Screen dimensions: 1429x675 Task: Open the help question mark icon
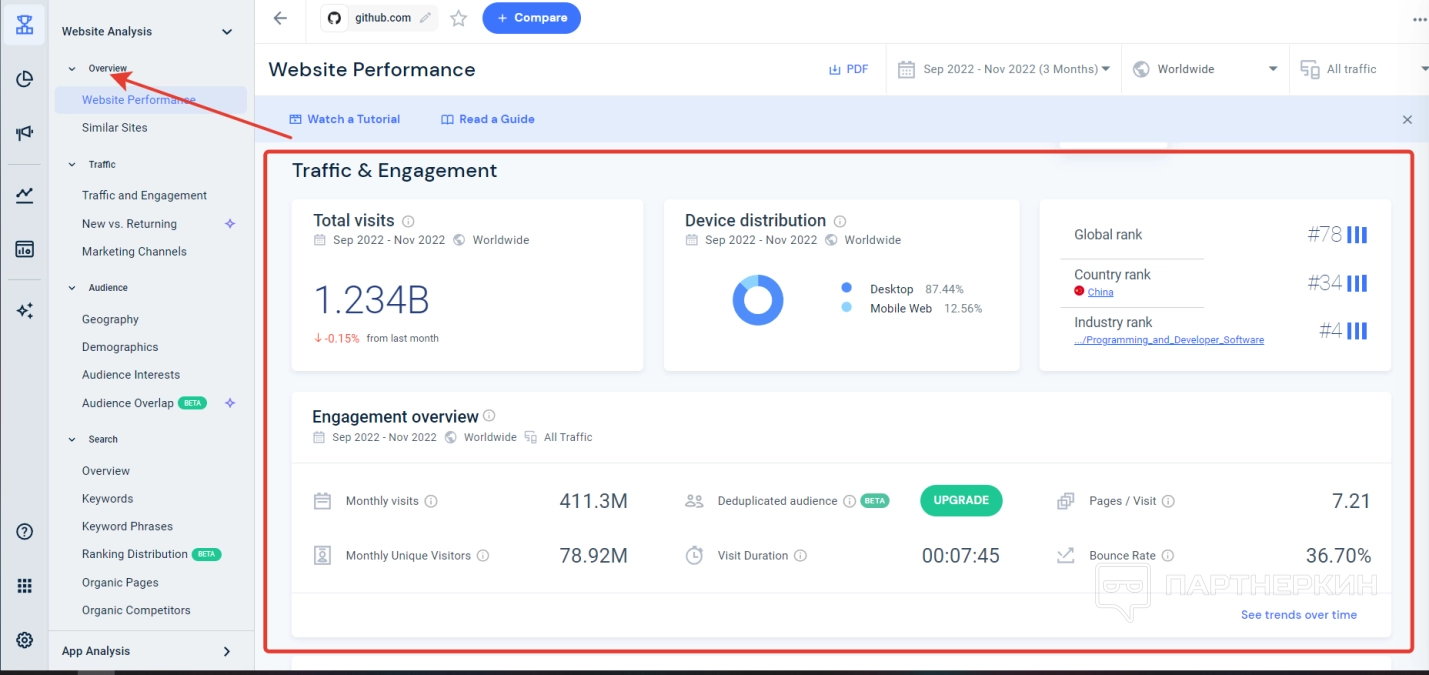[25, 532]
